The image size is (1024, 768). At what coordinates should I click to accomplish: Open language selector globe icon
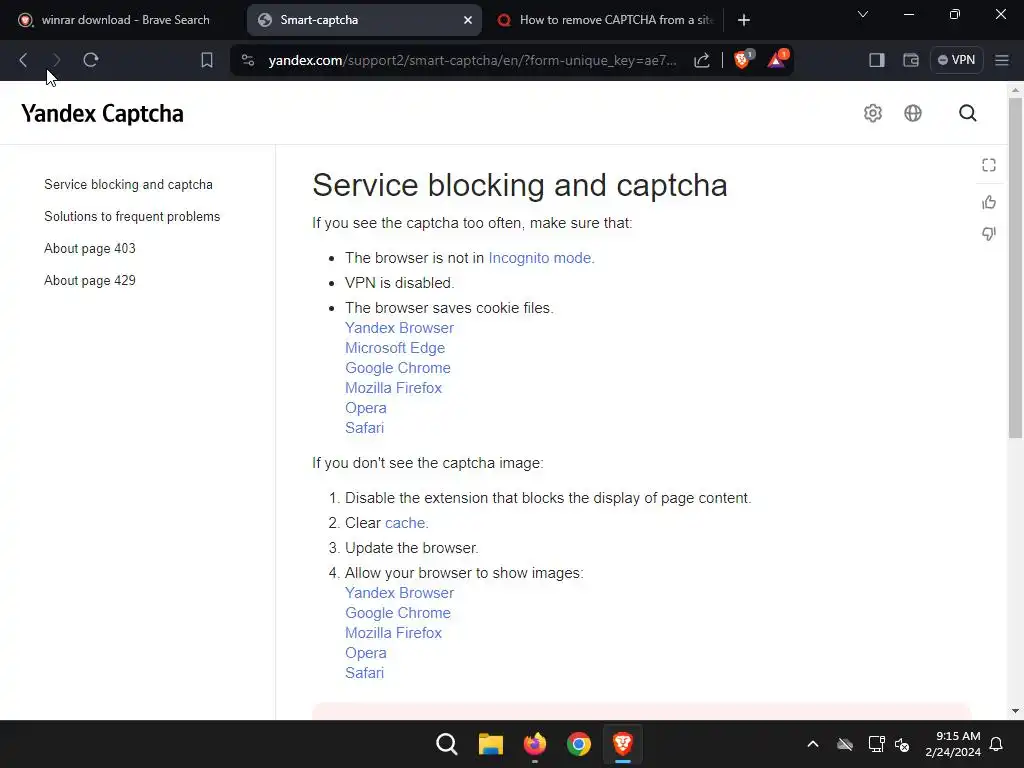click(x=912, y=113)
